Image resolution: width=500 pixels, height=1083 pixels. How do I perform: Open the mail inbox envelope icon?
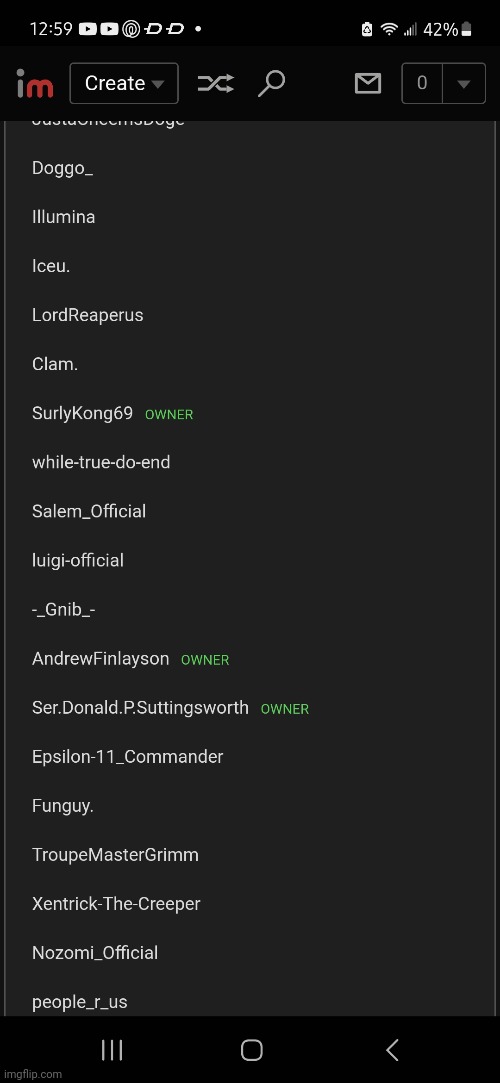(367, 84)
